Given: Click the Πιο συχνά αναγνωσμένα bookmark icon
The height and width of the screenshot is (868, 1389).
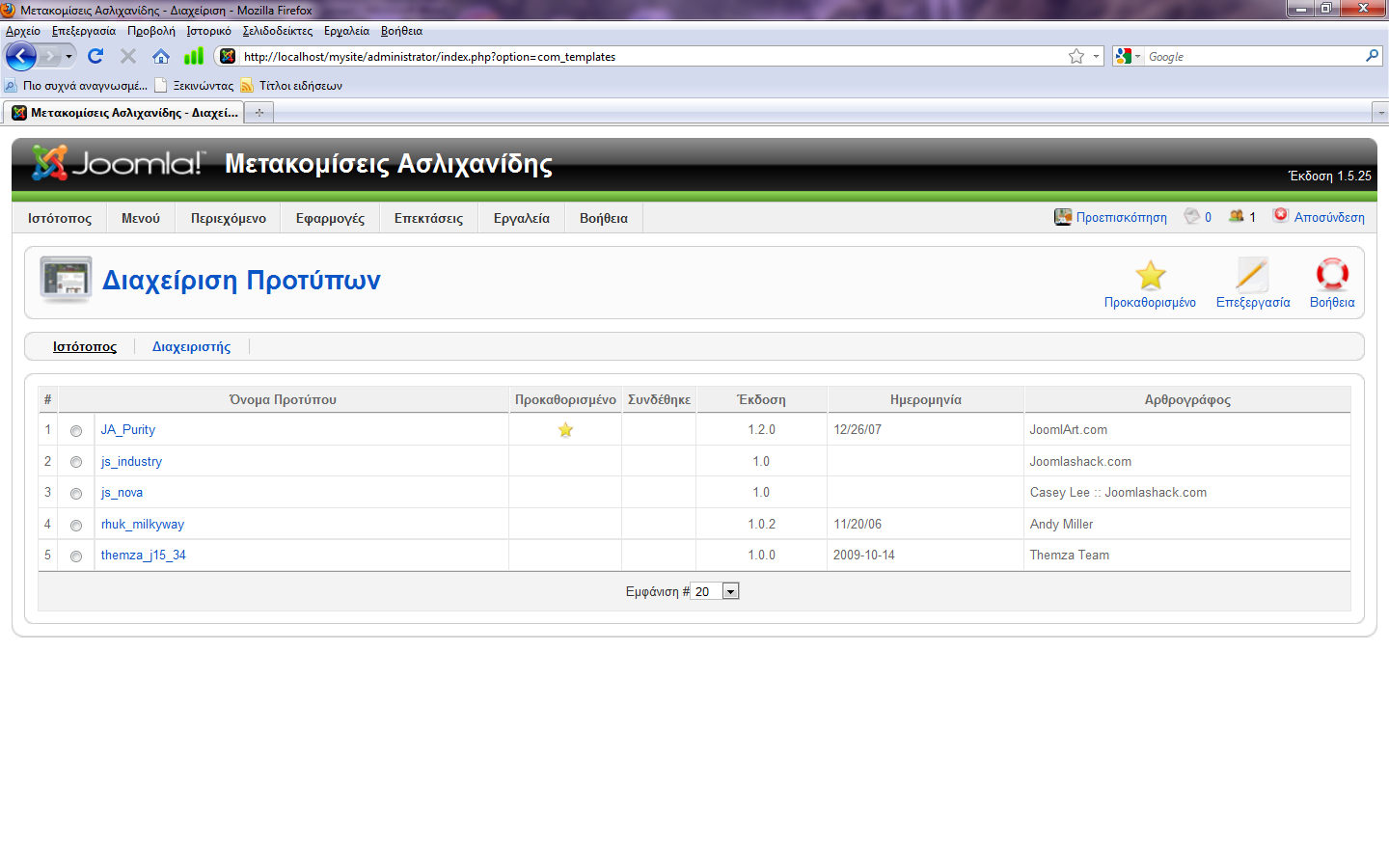Looking at the screenshot, I should 11,86.
